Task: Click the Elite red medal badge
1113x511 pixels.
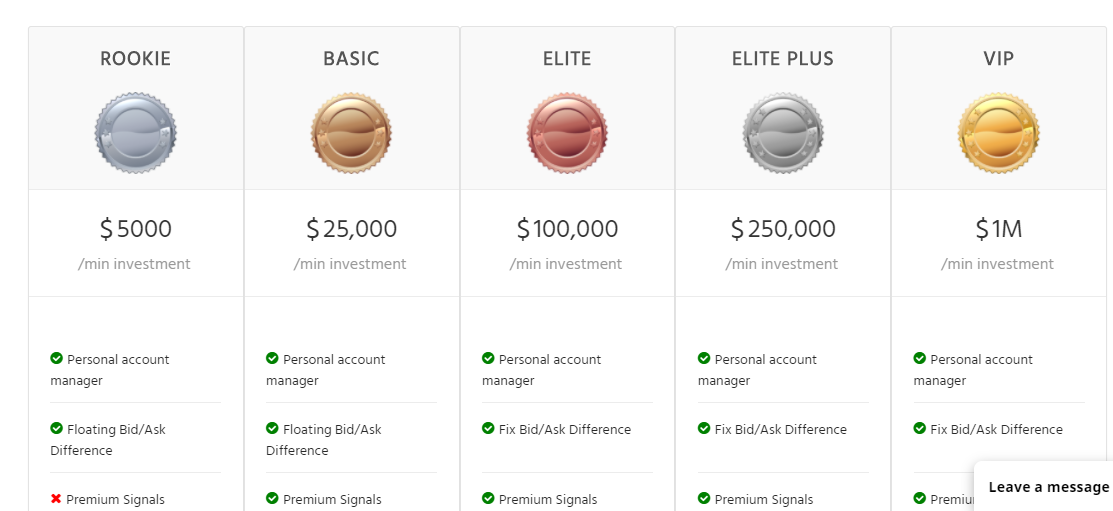Action: point(567,133)
